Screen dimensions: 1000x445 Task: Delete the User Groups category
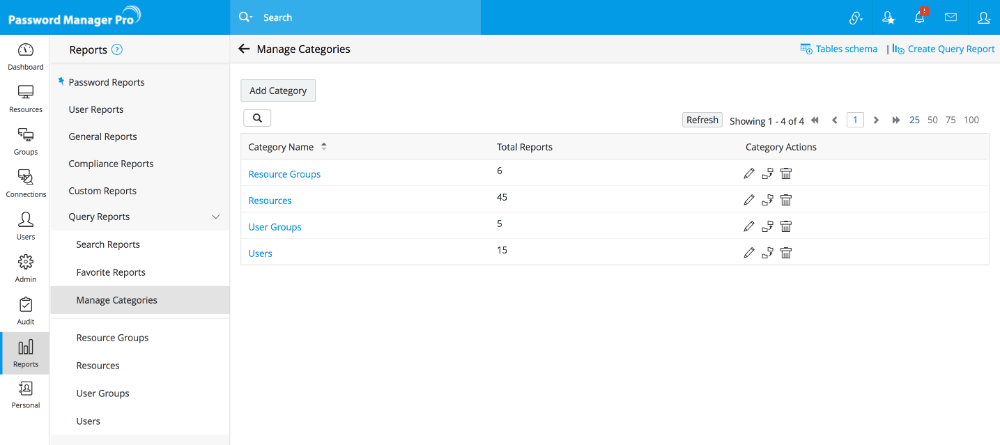click(786, 226)
